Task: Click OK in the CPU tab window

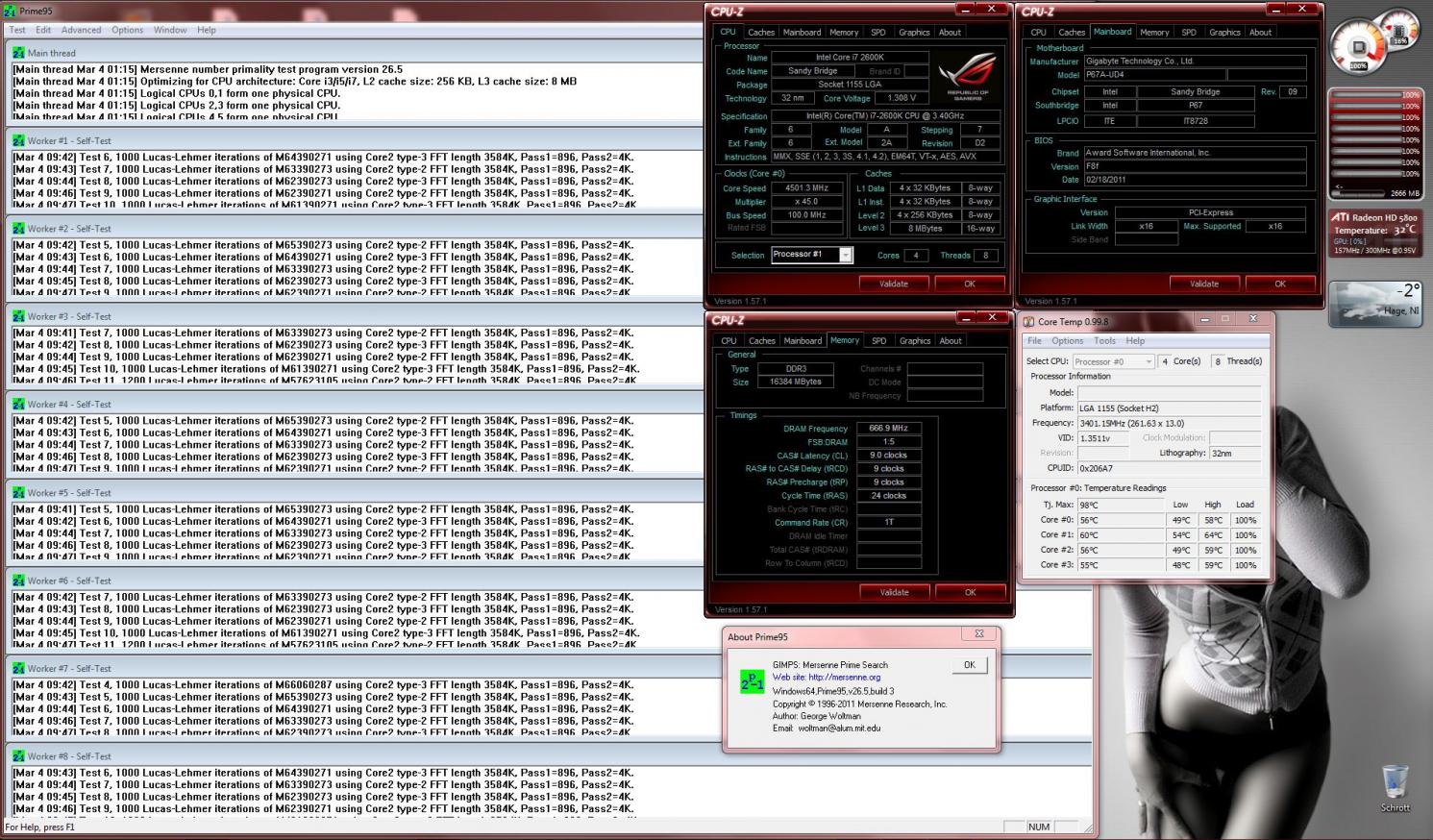Action: (x=970, y=284)
